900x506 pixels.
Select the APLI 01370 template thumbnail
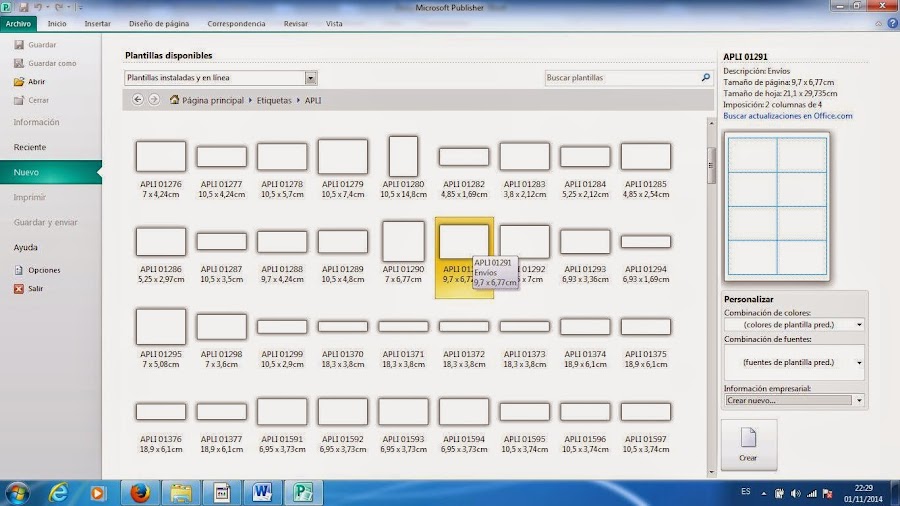point(343,326)
